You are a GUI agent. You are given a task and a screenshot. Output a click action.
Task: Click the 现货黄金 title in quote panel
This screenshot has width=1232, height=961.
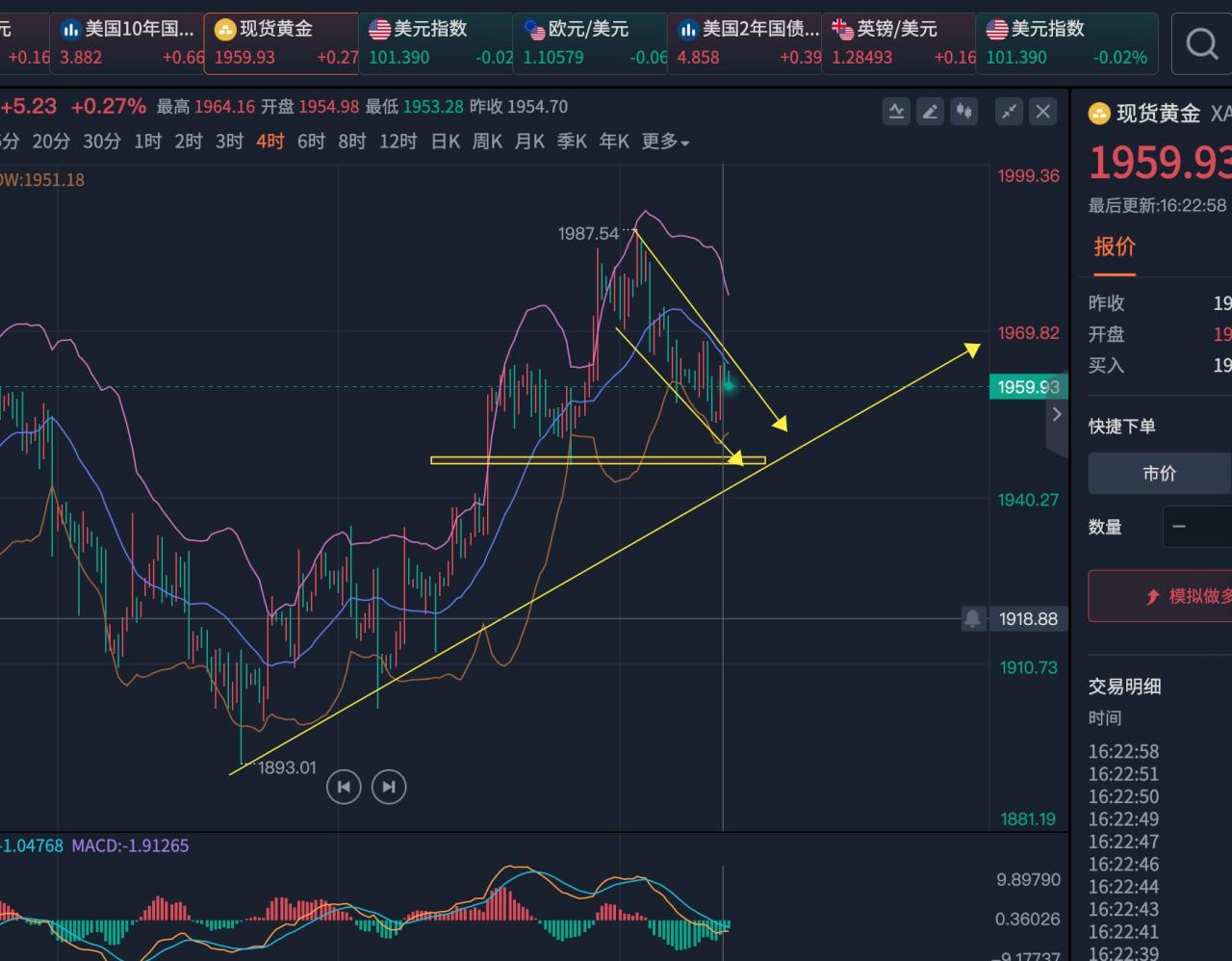(1158, 114)
